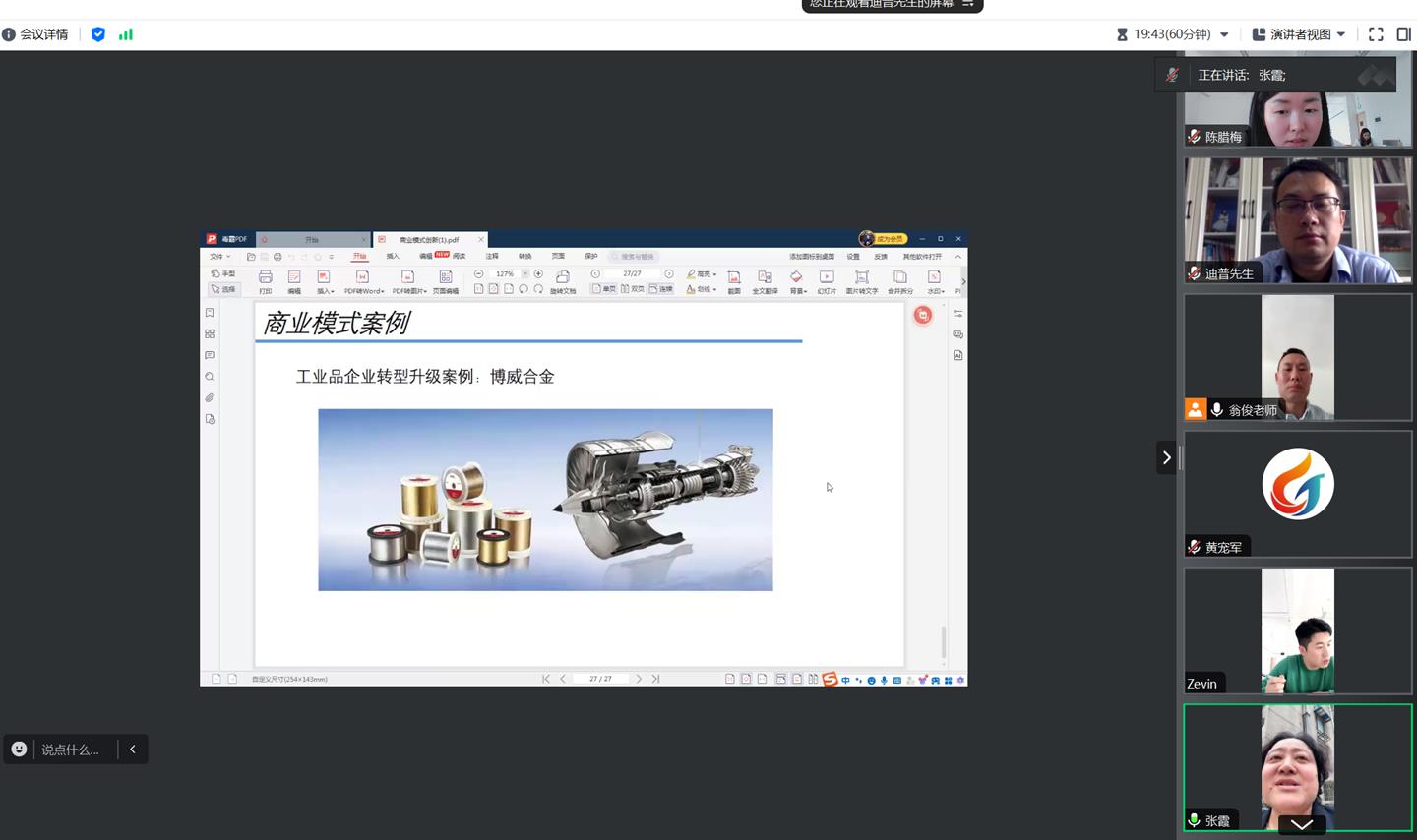Open the 页面编辑 page editing tool

[446, 281]
